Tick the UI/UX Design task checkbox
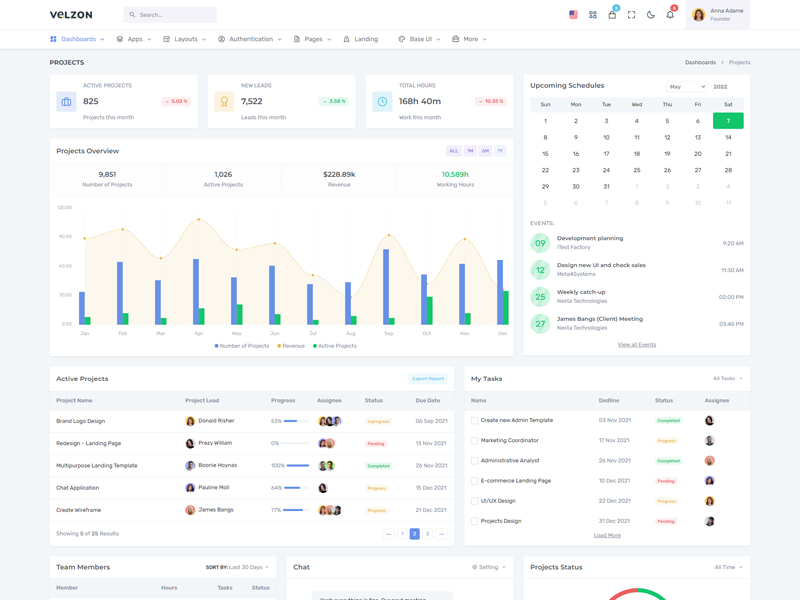The image size is (800, 600). 474,501
